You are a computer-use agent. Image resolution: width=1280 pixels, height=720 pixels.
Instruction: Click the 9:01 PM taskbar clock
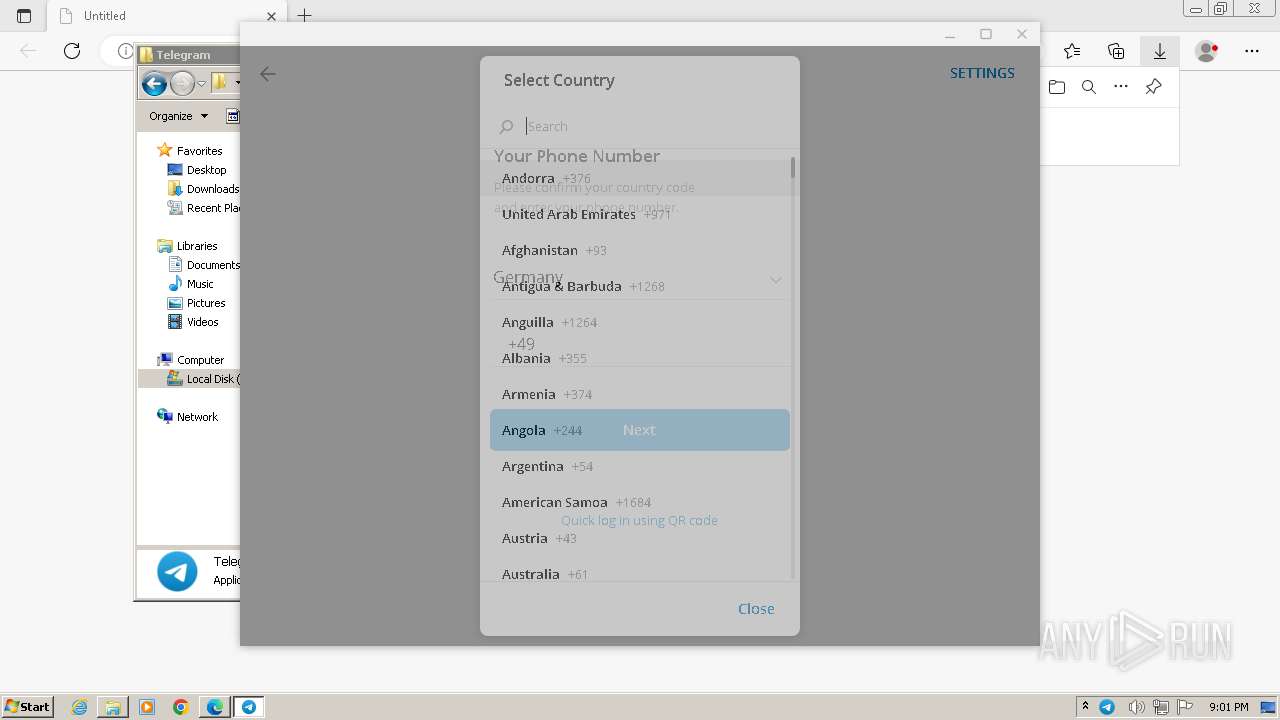(x=1229, y=707)
